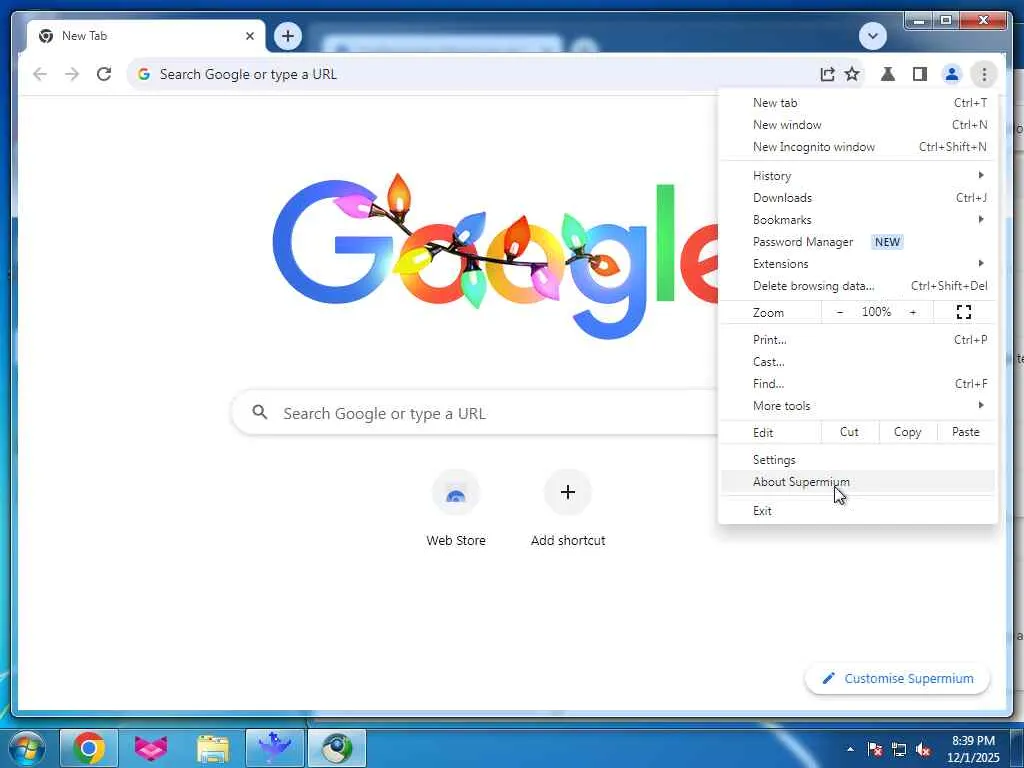
Task: Click Paste in the Edit row
Action: coord(965,432)
